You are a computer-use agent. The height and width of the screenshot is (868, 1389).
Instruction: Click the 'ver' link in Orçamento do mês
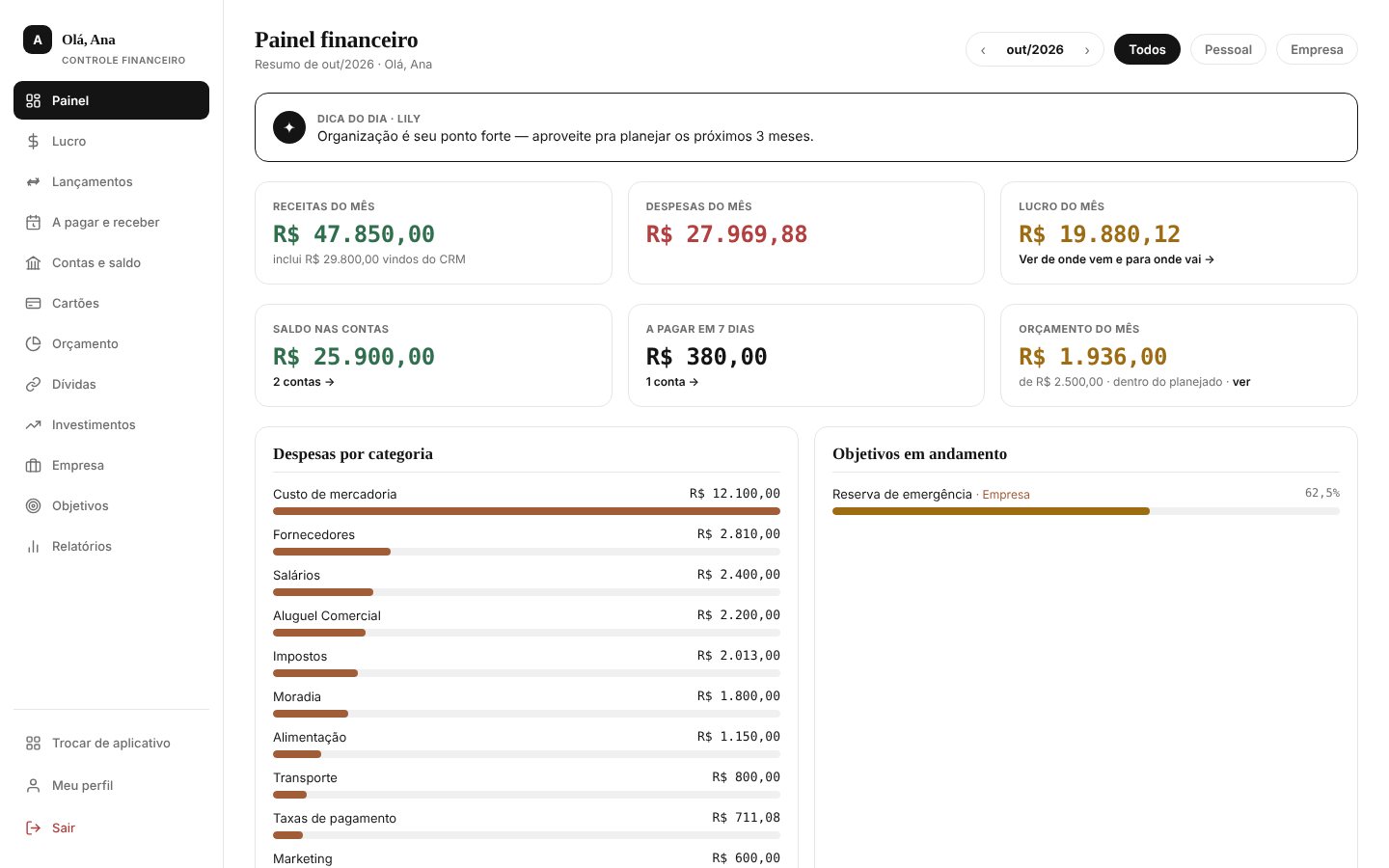coord(1241,382)
